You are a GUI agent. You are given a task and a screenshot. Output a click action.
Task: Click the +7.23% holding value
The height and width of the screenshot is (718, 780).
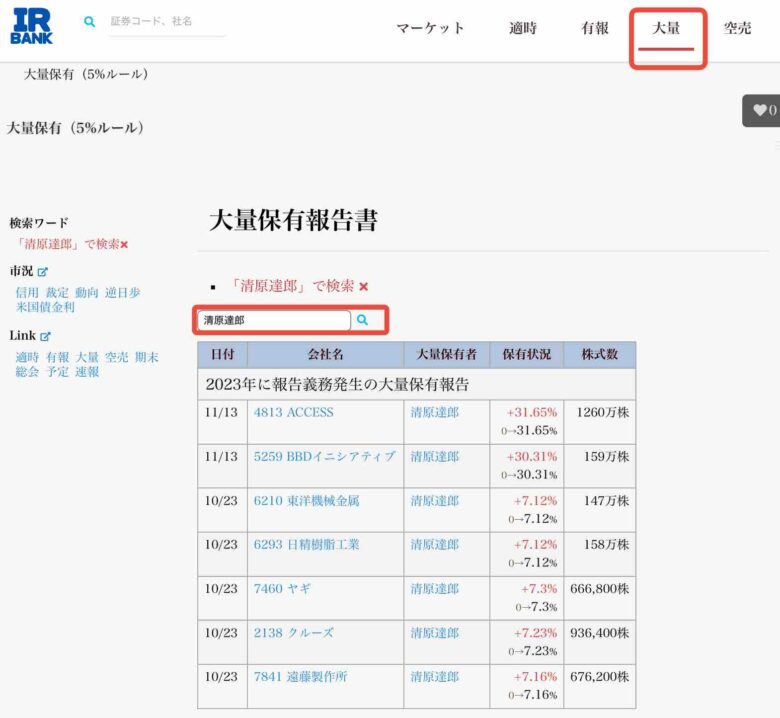535,633
